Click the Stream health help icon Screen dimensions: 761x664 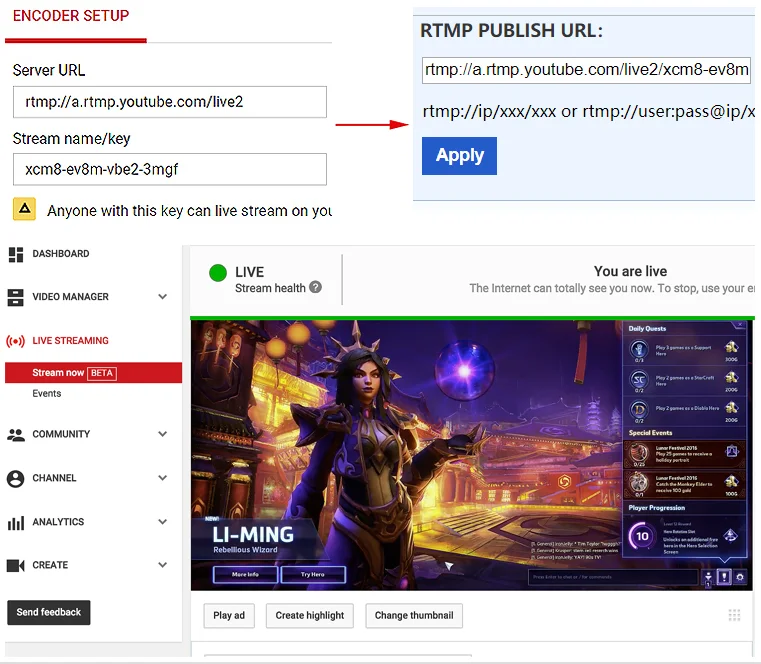pos(315,287)
